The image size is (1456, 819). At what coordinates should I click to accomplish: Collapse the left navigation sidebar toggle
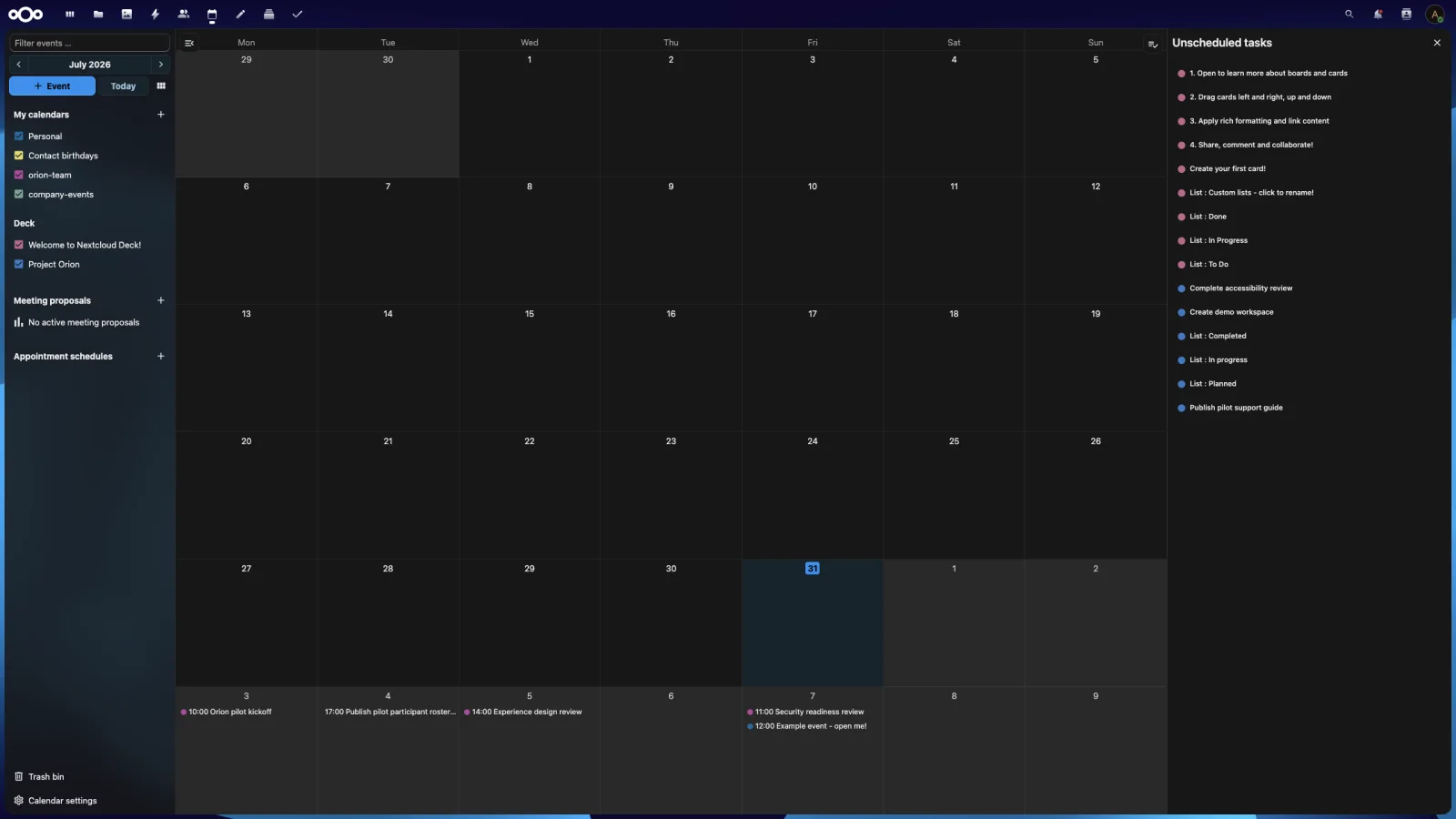(189, 43)
